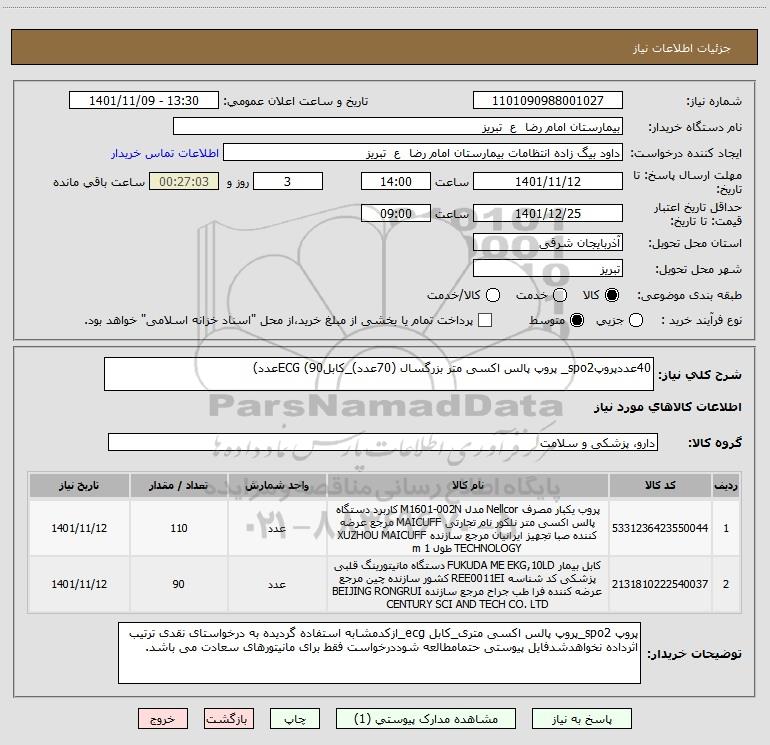
Task: Click the deadline time field 14:00
Action: coord(396,181)
